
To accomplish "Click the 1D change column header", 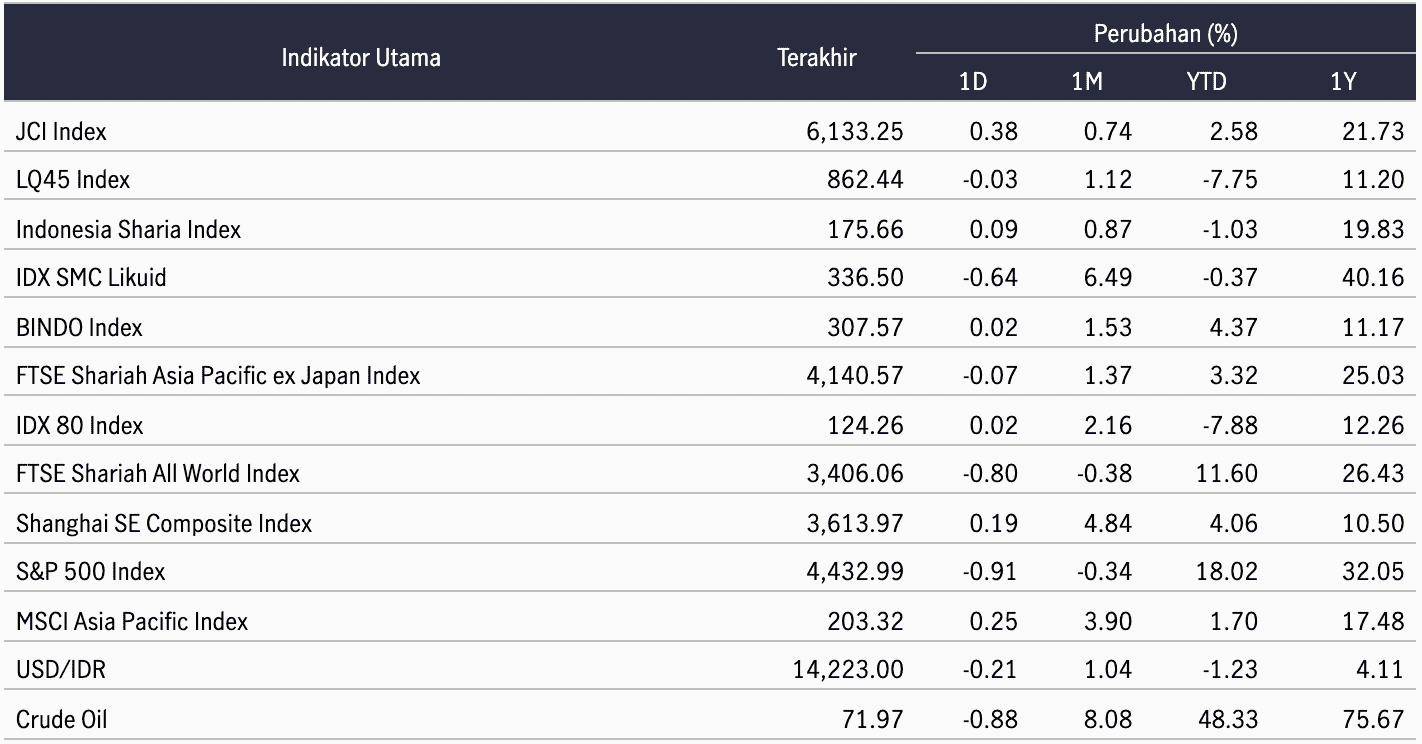I will (x=973, y=82).
